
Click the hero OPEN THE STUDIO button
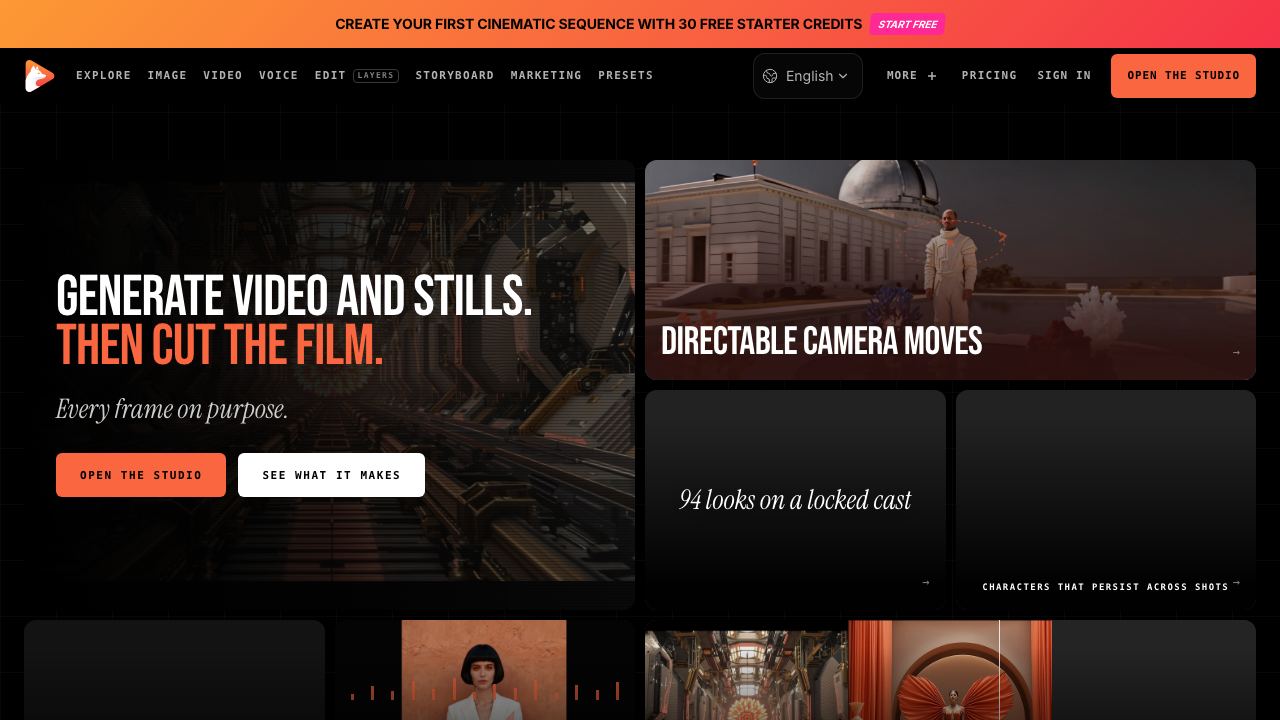[141, 475]
